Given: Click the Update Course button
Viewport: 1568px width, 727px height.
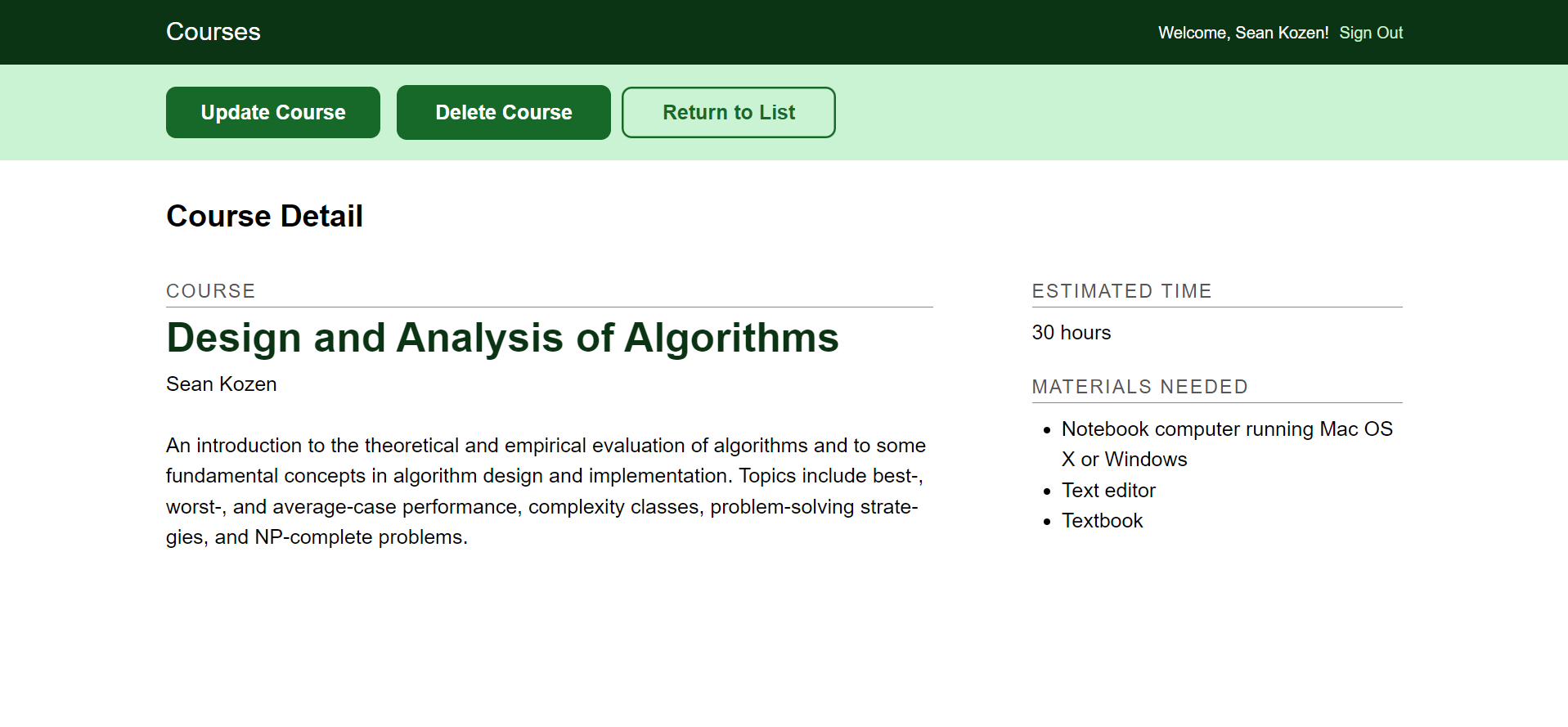Looking at the screenshot, I should tap(273, 113).
